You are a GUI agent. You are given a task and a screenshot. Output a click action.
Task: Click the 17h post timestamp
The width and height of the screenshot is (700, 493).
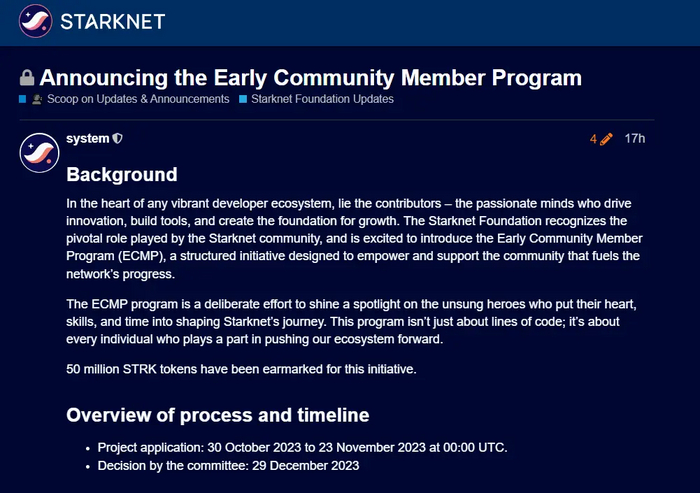635,139
